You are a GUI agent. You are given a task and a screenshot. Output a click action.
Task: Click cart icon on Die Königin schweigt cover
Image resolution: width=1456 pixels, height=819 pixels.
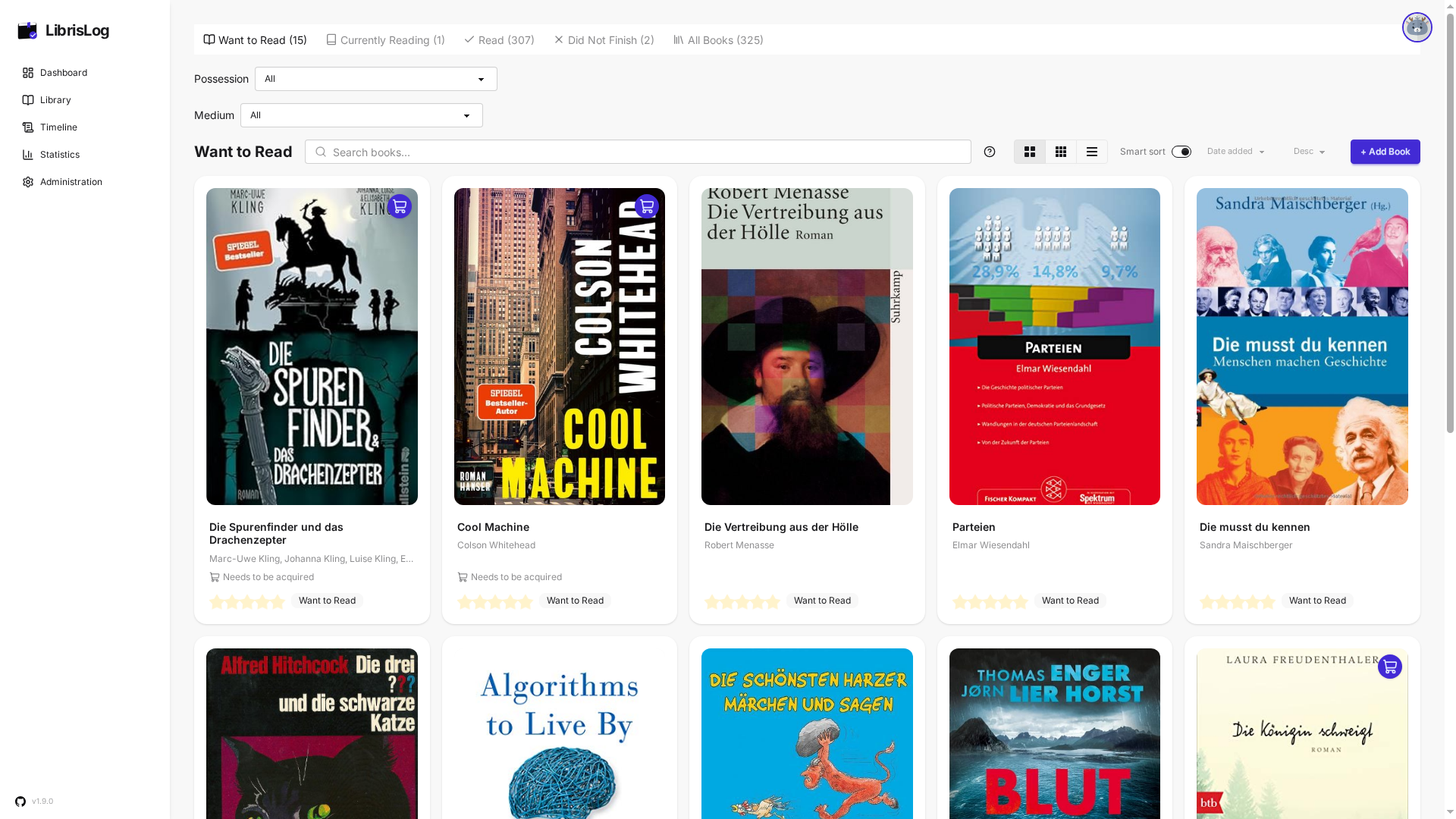tap(1390, 667)
